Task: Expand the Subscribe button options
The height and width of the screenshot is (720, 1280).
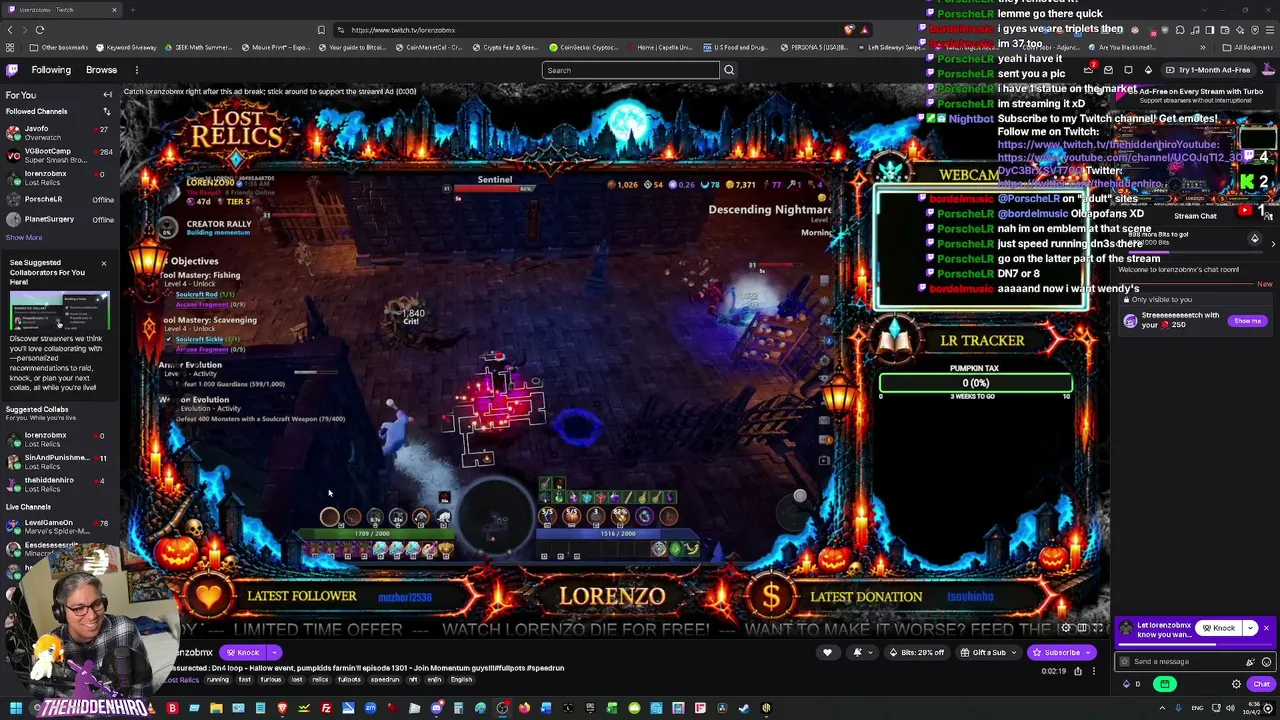Action: [x=1089, y=652]
